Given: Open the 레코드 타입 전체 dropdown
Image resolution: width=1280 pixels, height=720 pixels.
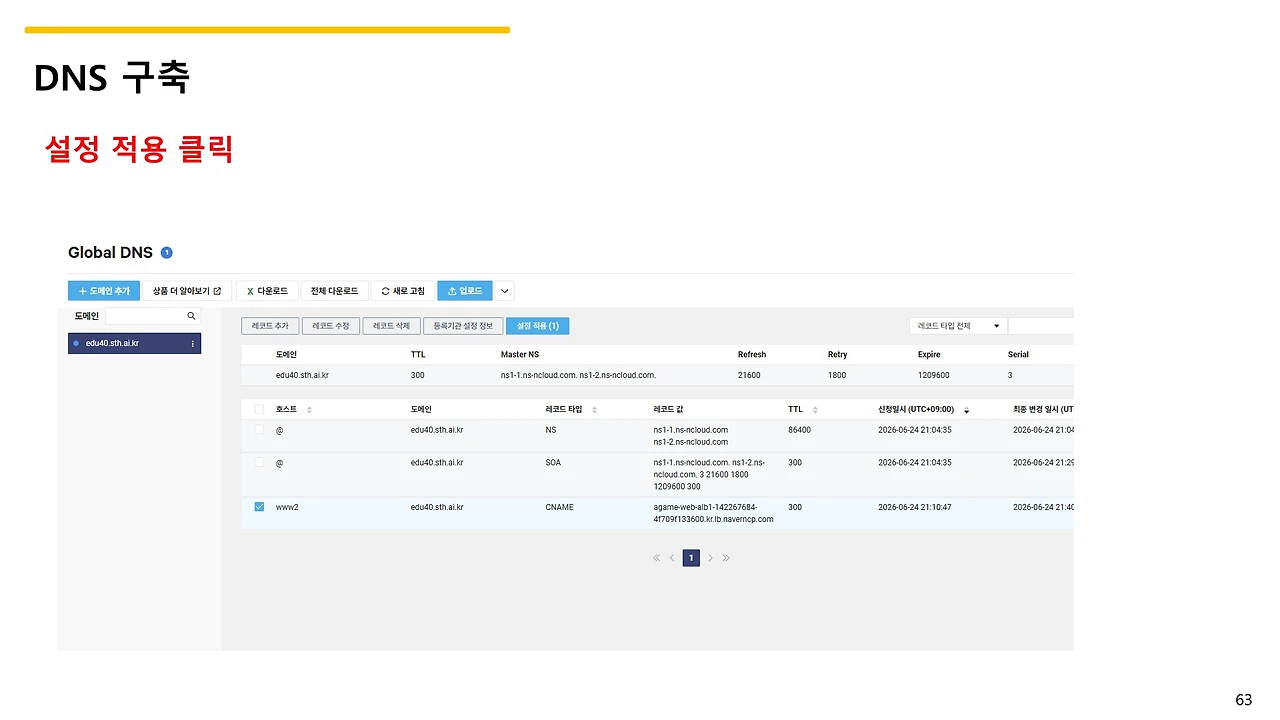Looking at the screenshot, I should (957, 326).
